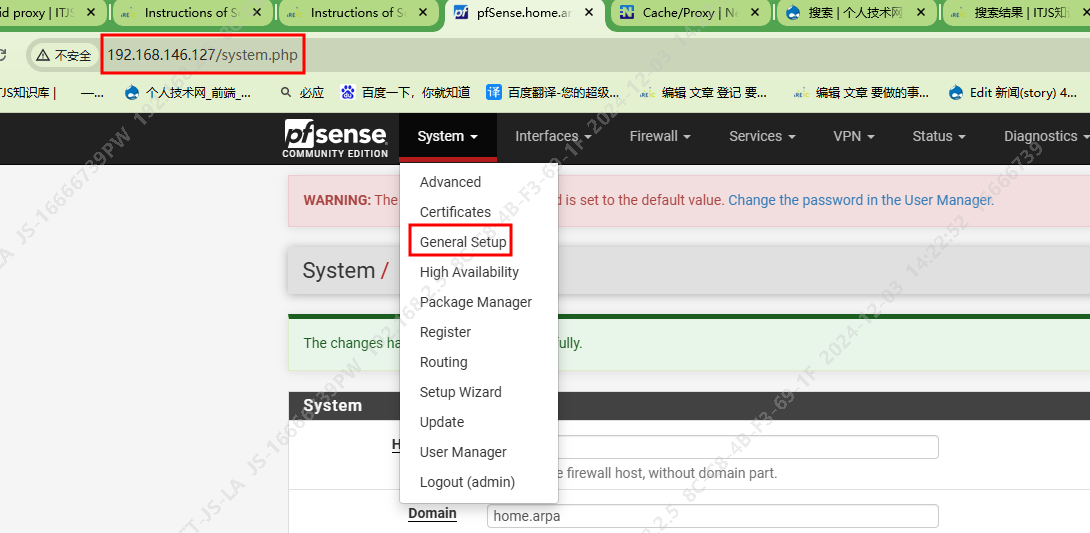Click the 不安全 security warning chip
Image resolution: width=1090 pixels, height=533 pixels.
point(64,56)
